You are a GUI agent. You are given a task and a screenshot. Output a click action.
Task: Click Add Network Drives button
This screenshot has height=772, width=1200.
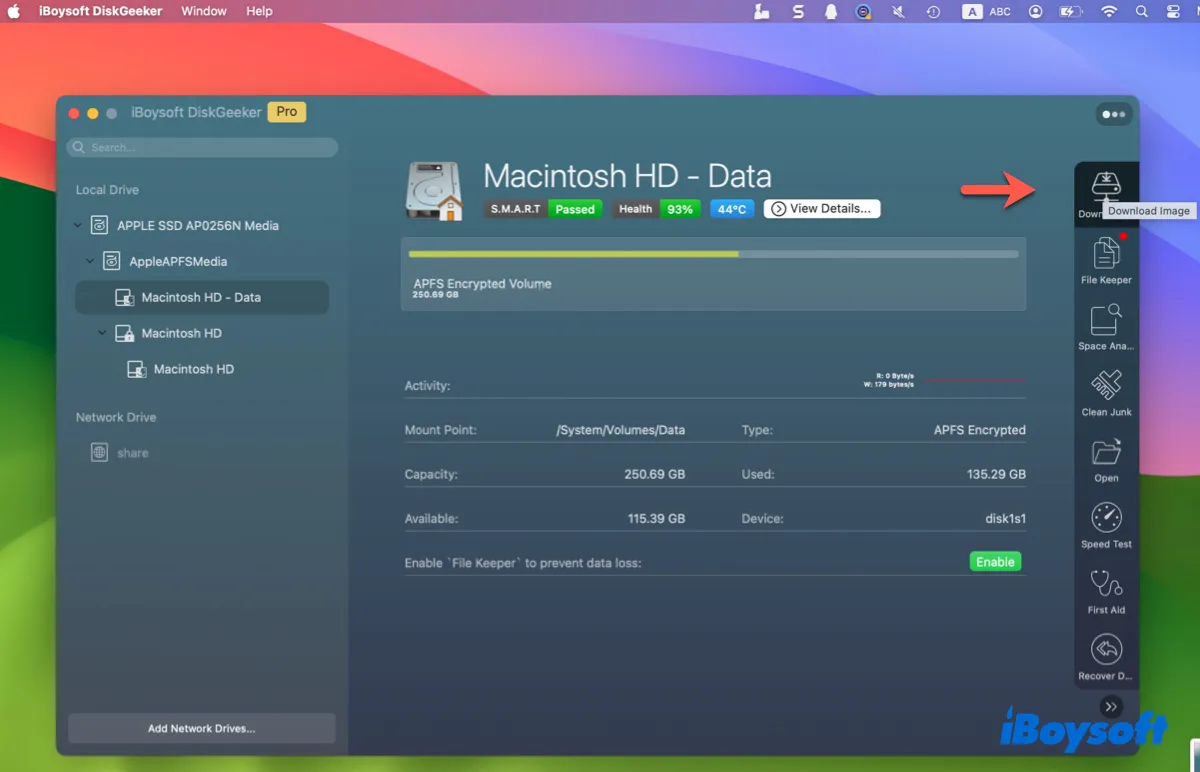pyautogui.click(x=202, y=728)
